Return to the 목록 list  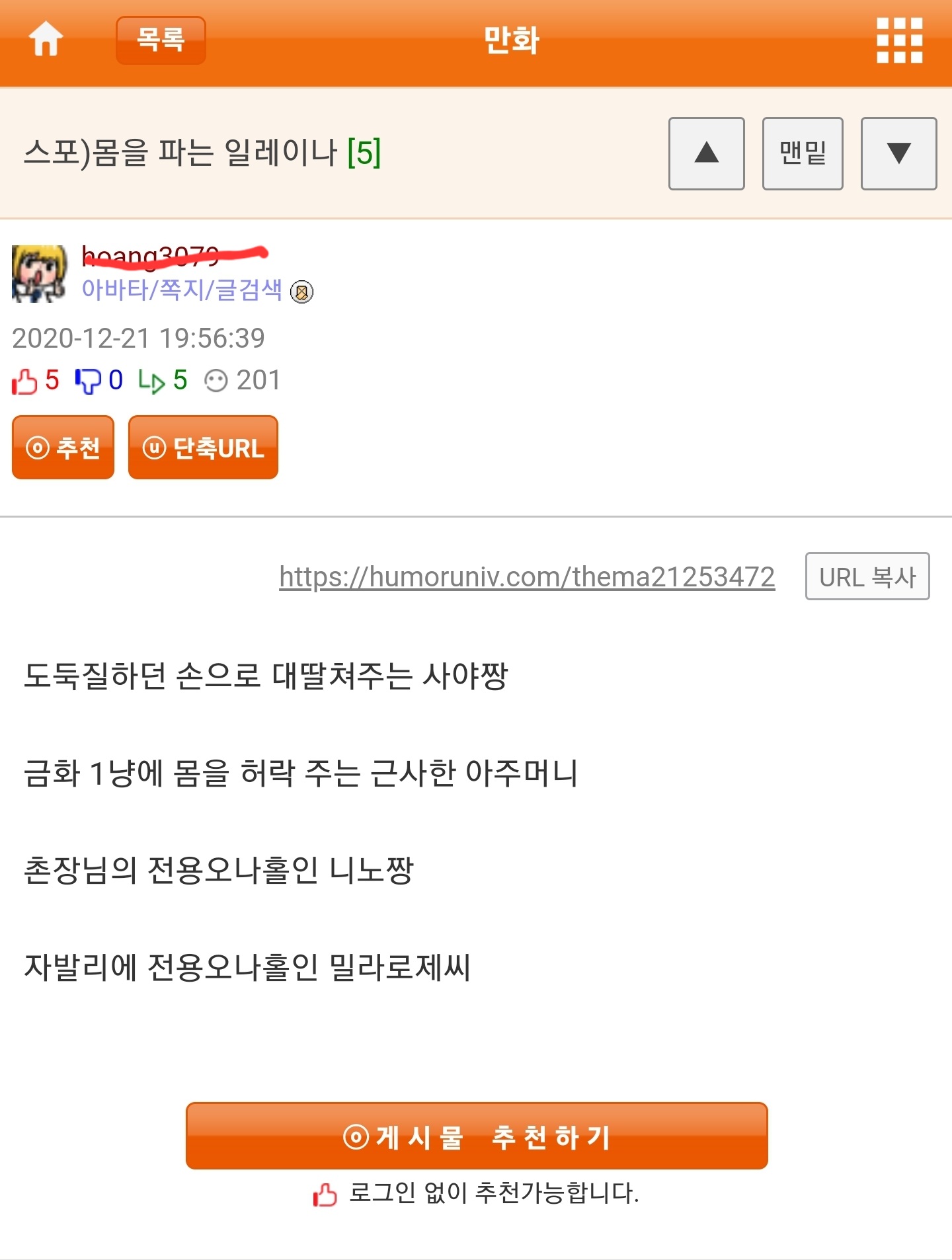(161, 40)
